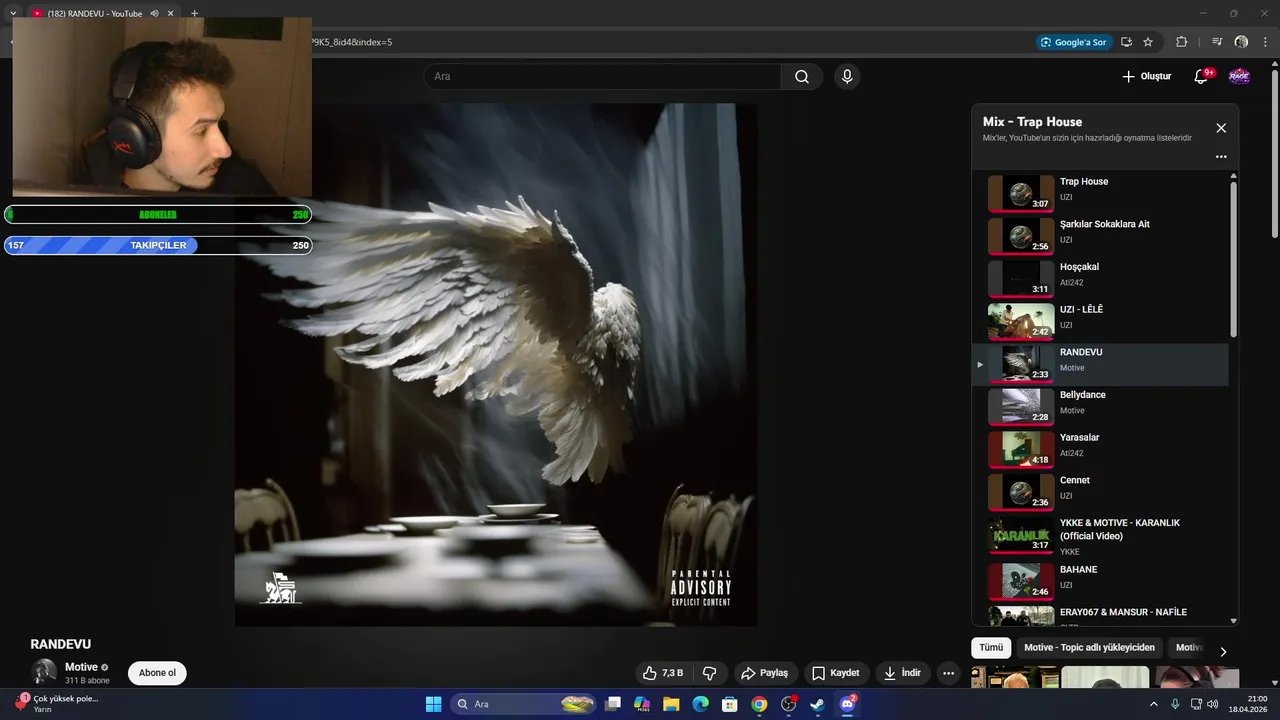Click the Paylaş share button
The image size is (1280, 720).
point(765,673)
